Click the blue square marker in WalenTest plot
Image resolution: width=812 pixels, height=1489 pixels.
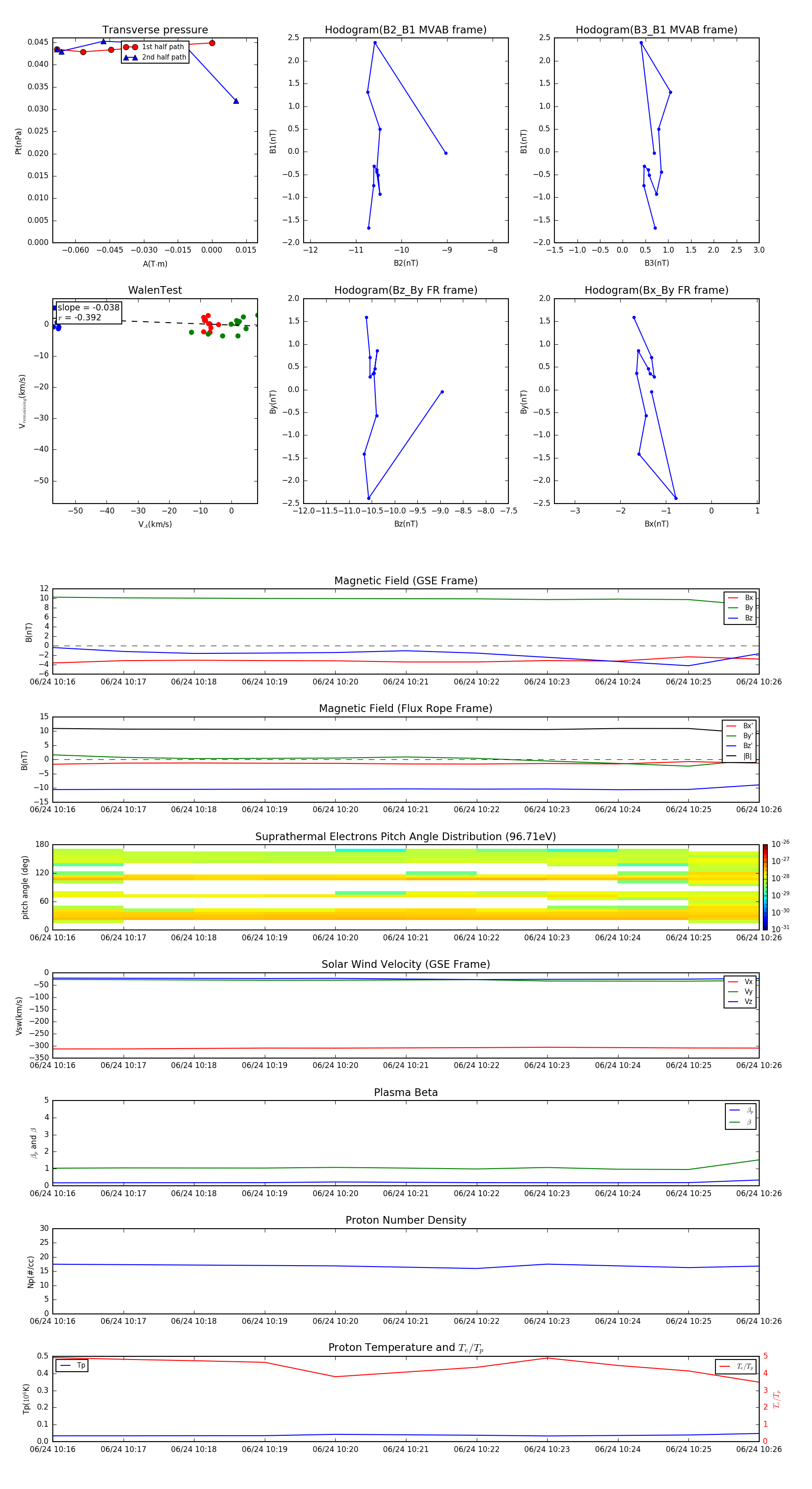click(55, 308)
